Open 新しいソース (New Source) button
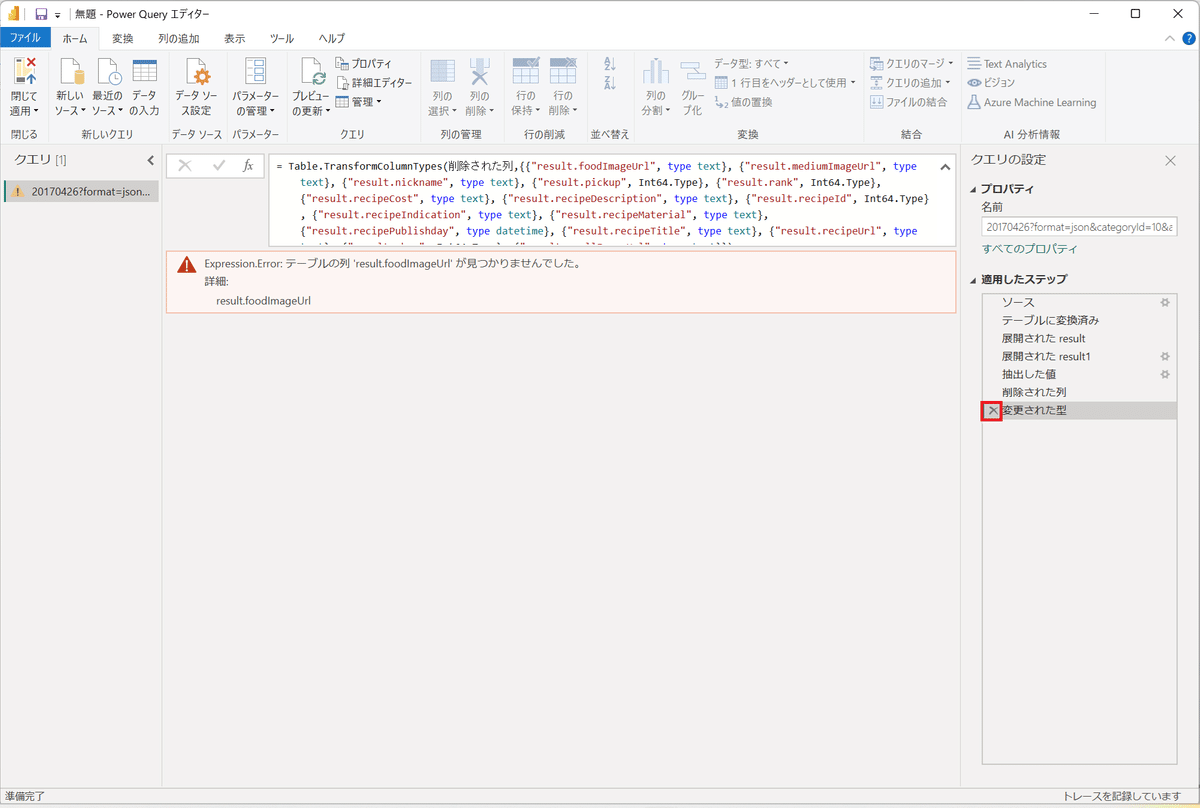Image resolution: width=1200 pixels, height=808 pixels. coord(70,88)
